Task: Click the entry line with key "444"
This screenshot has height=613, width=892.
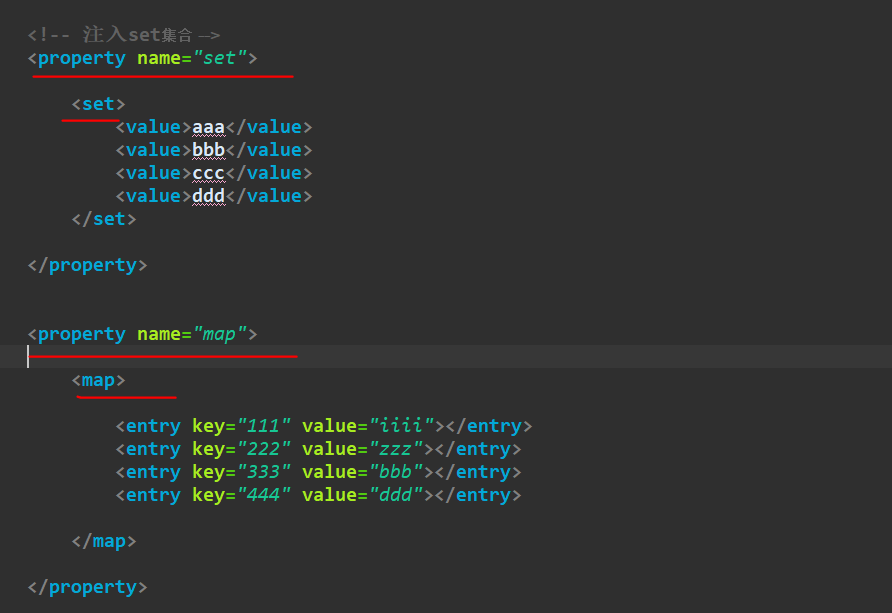Action: click(x=319, y=495)
